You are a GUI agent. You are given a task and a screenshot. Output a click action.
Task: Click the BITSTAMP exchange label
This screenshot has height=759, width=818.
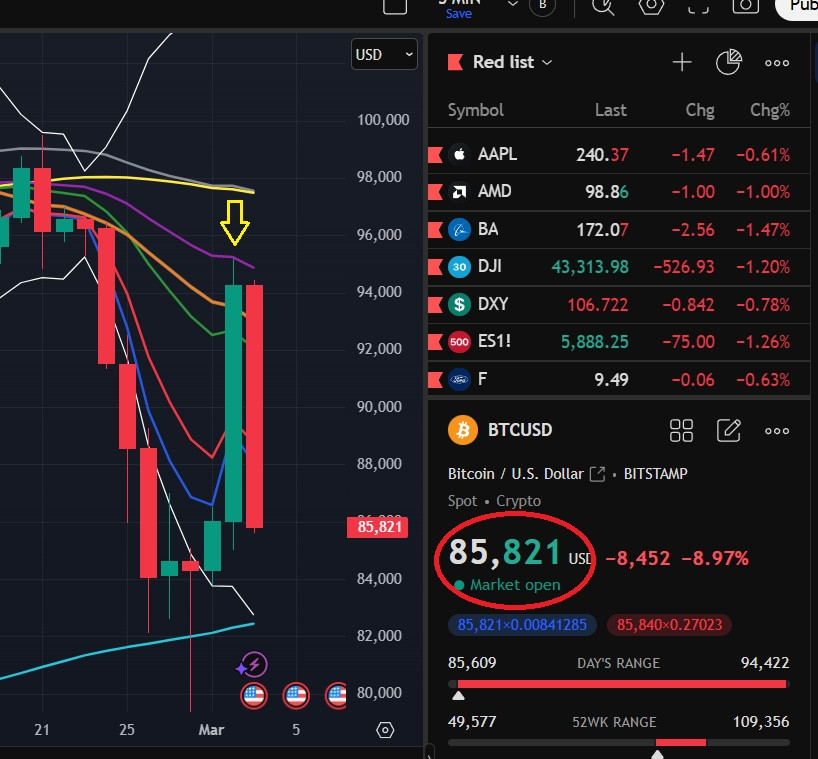click(656, 474)
